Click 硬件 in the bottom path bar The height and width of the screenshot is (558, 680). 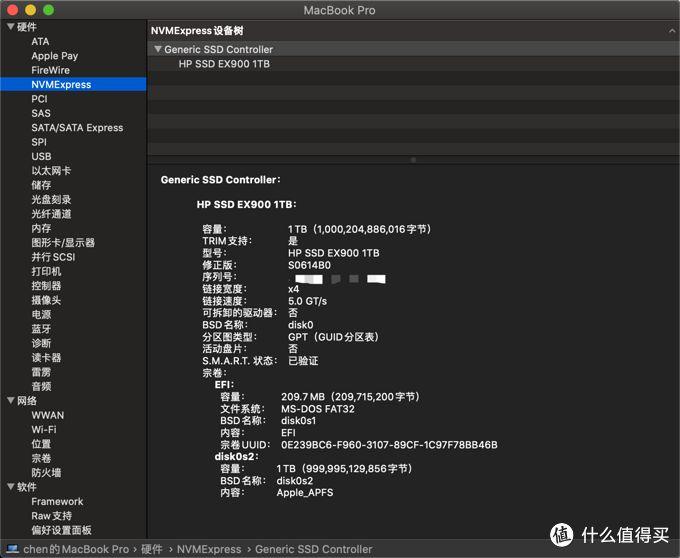(152, 549)
